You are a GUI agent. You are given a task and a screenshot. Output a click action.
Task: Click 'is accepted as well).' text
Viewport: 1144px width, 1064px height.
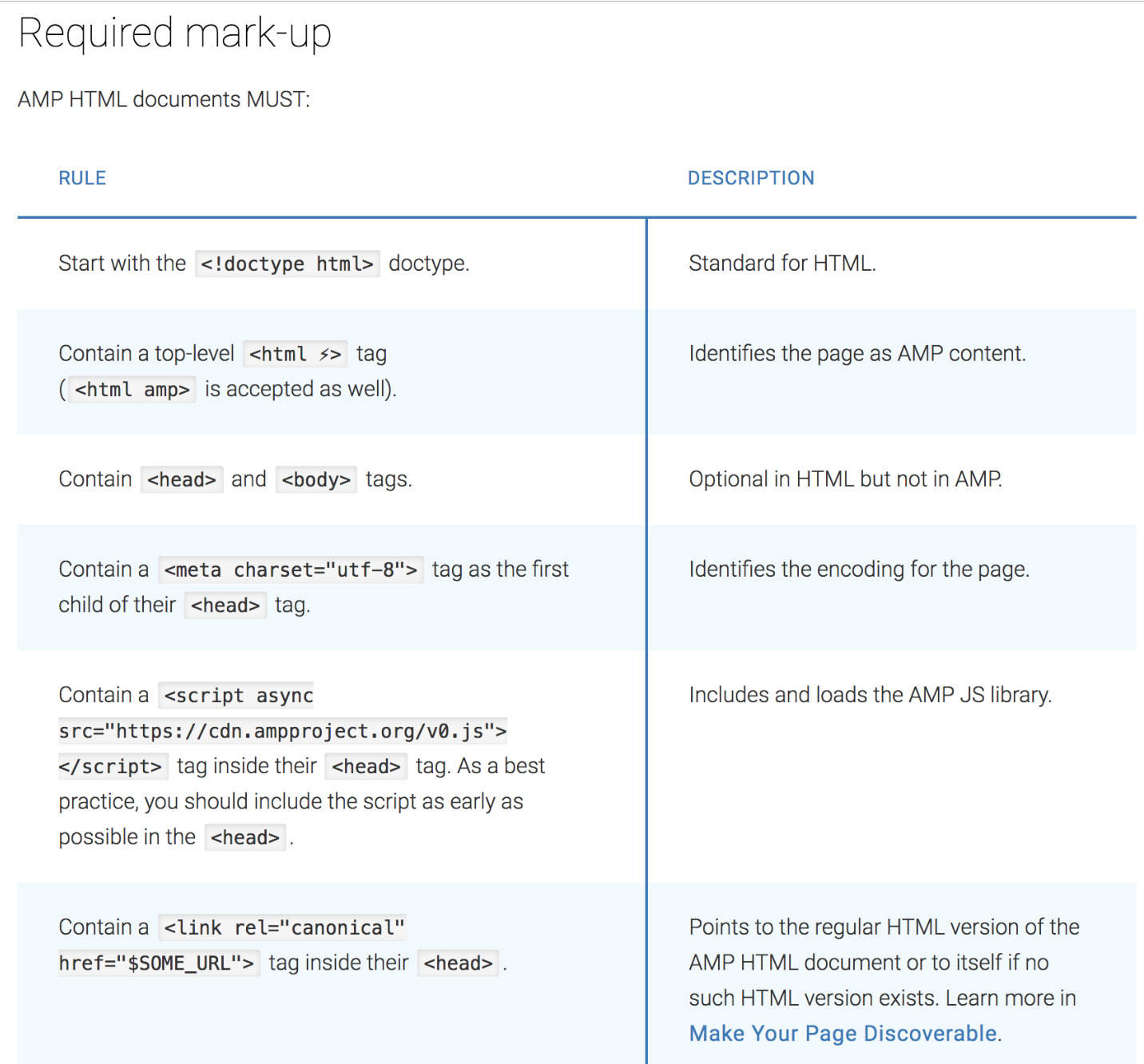tap(300, 389)
